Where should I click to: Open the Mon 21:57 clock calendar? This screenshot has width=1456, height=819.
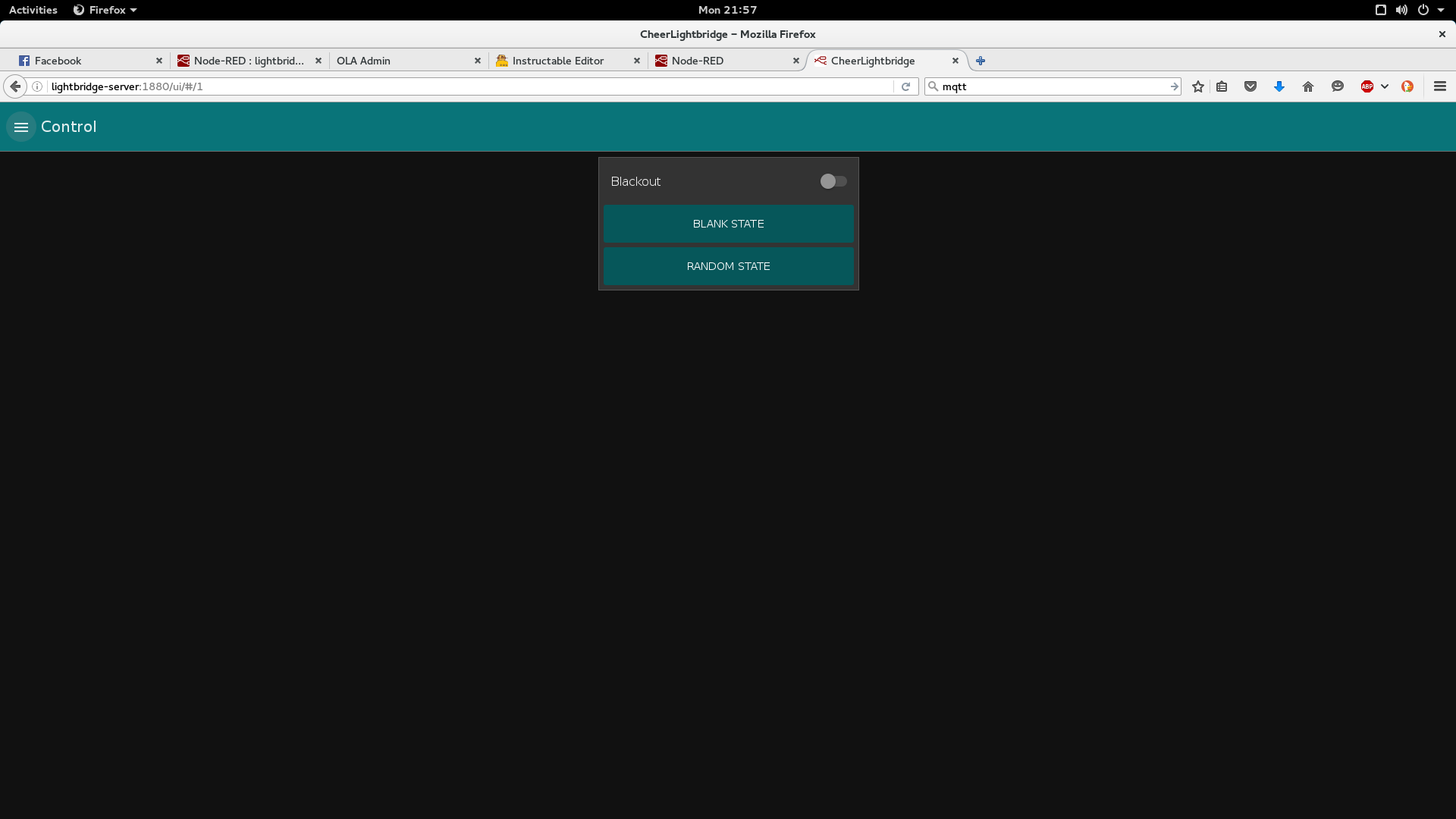[727, 10]
